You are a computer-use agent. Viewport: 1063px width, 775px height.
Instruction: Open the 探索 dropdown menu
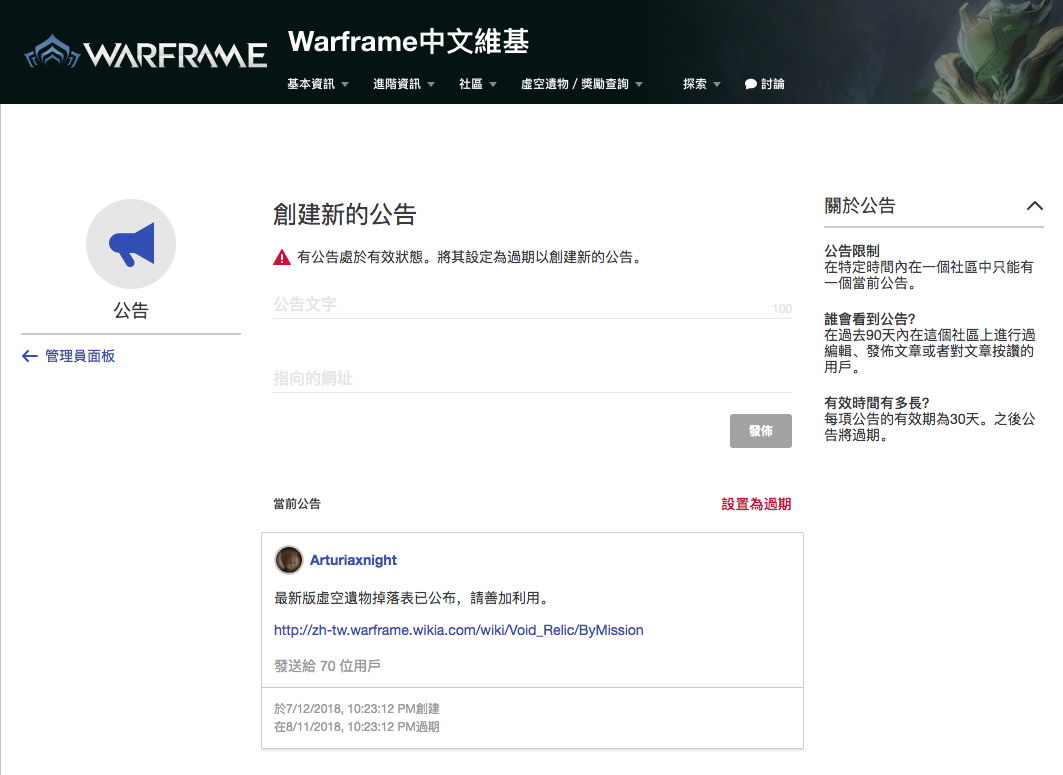[x=702, y=84]
